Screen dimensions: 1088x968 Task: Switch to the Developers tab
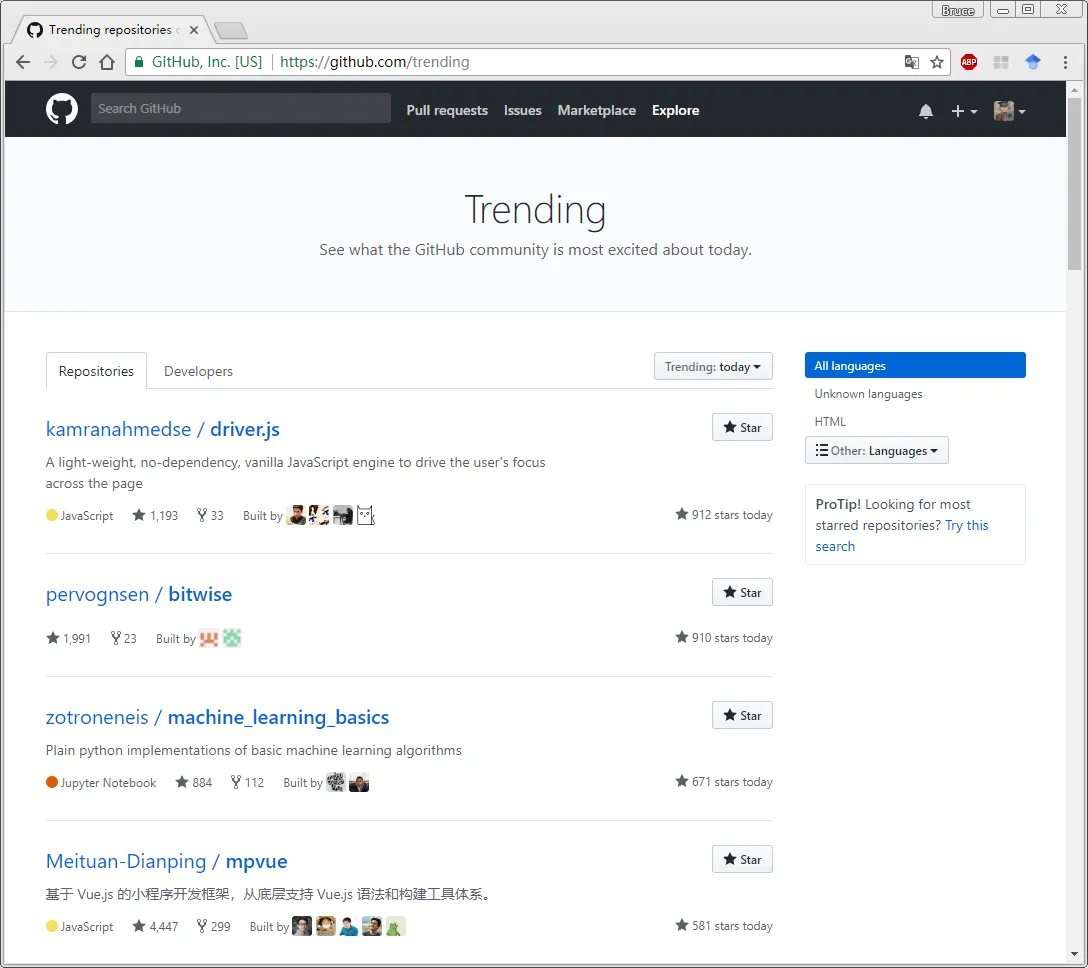198,371
